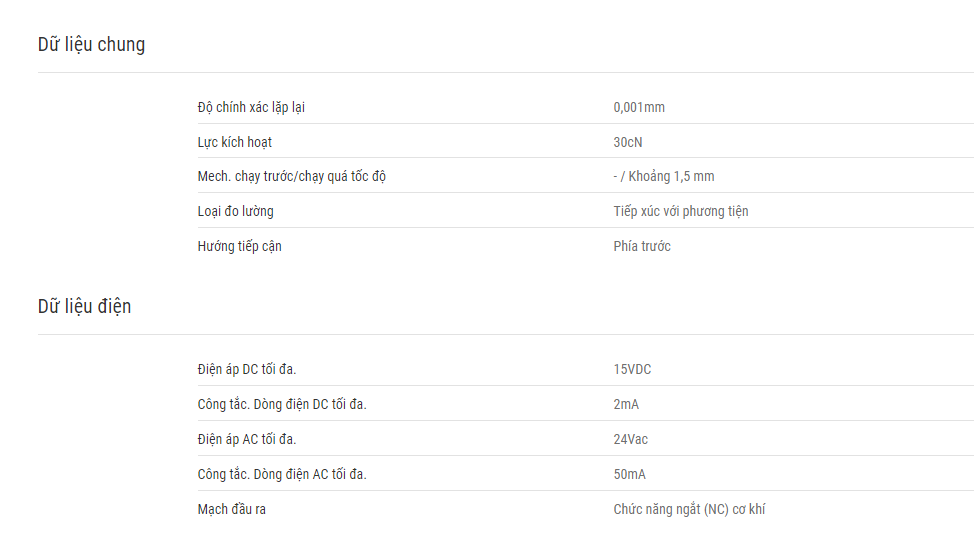Click the 15VDC value

632,369
